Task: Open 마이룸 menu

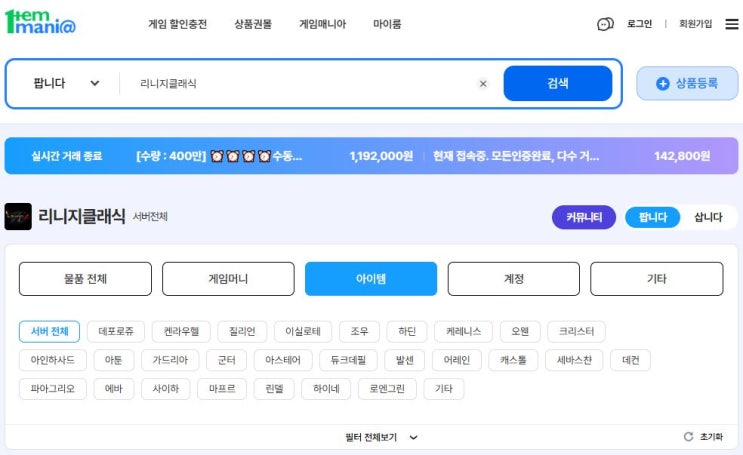Action: click(387, 24)
